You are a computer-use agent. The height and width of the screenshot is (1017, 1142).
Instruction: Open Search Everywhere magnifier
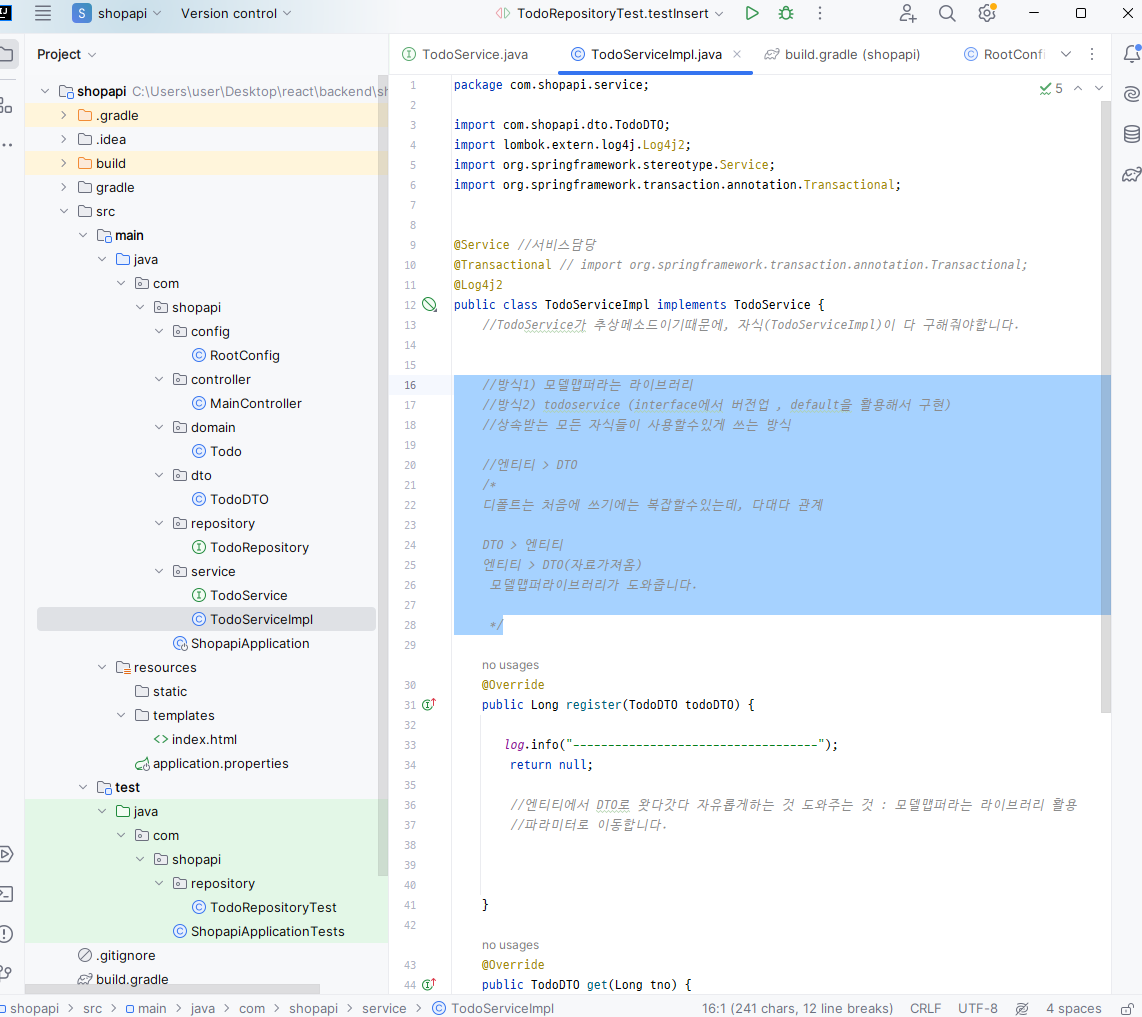pyautogui.click(x=947, y=13)
